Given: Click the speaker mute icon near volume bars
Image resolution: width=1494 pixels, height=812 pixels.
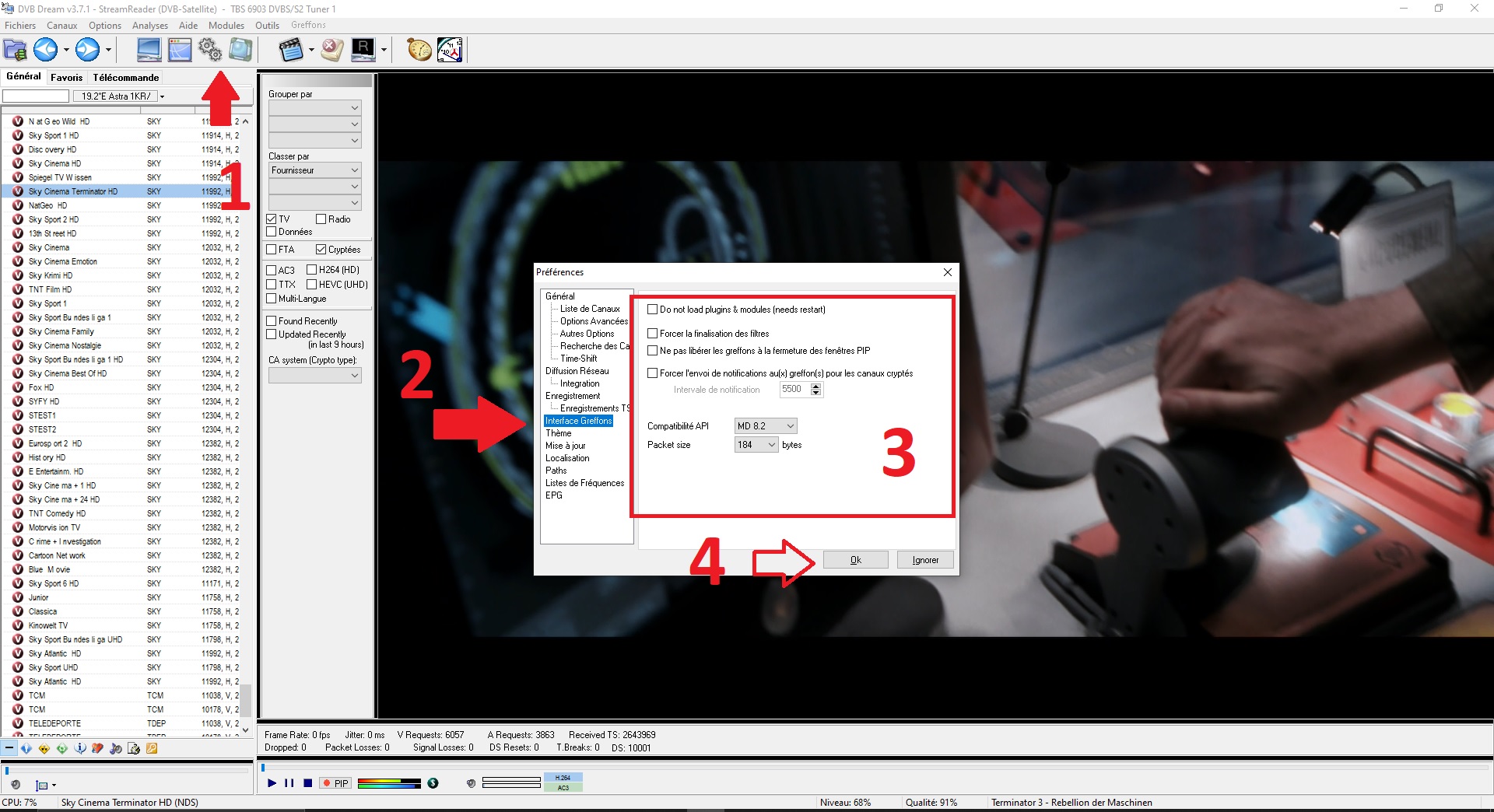Looking at the screenshot, I should (x=471, y=783).
